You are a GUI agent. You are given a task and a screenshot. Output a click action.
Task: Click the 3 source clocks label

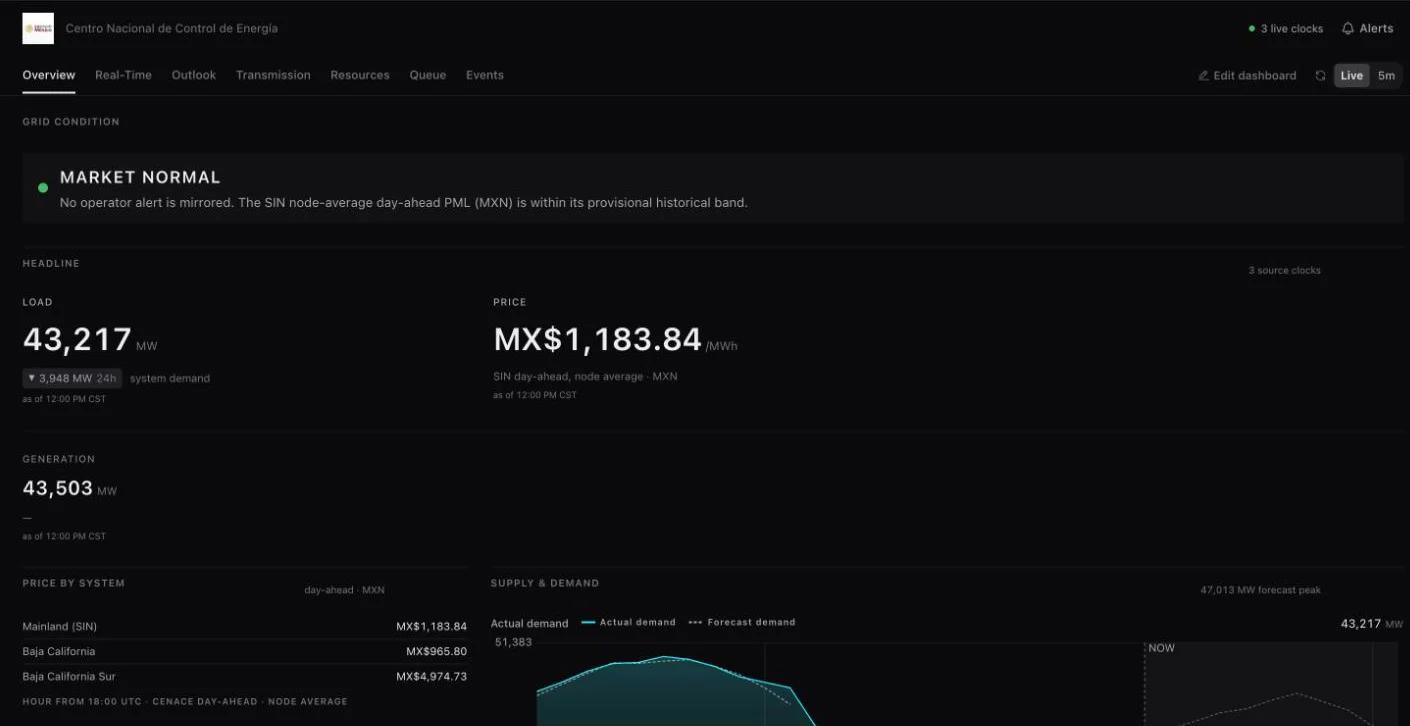[x=1284, y=271]
